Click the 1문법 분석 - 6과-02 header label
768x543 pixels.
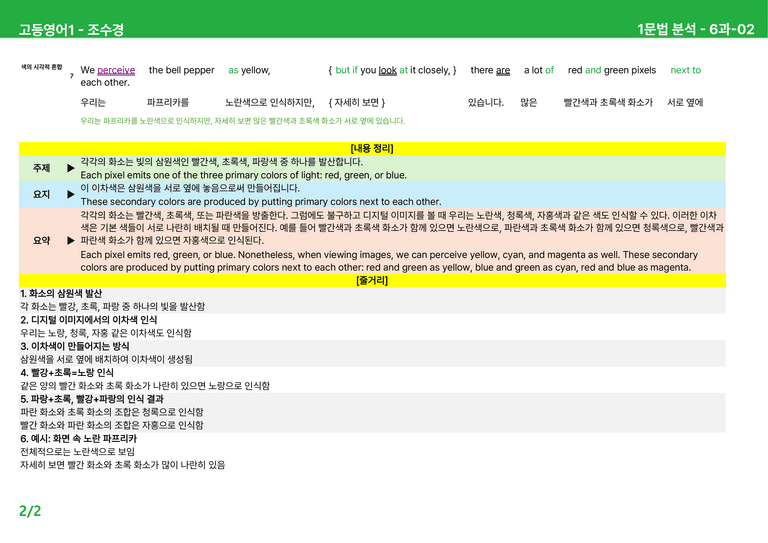click(696, 29)
